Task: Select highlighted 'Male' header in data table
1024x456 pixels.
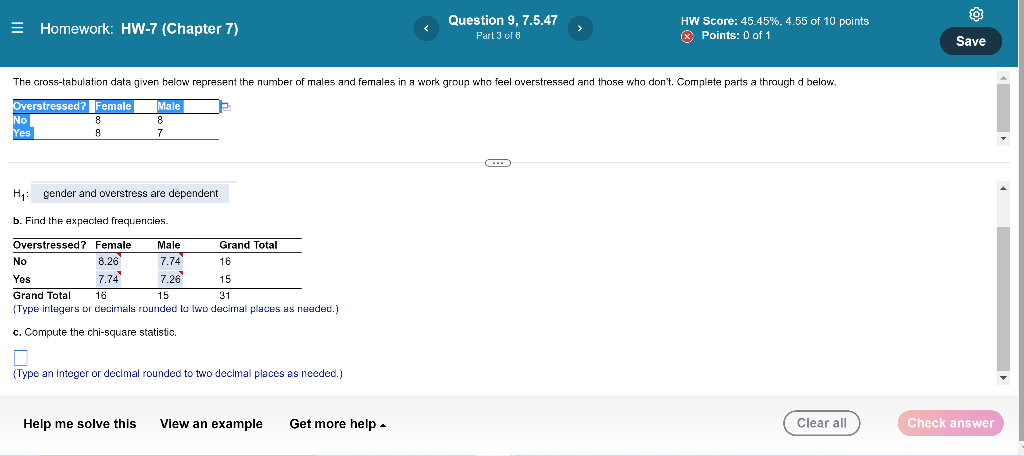Action: pyautogui.click(x=169, y=106)
